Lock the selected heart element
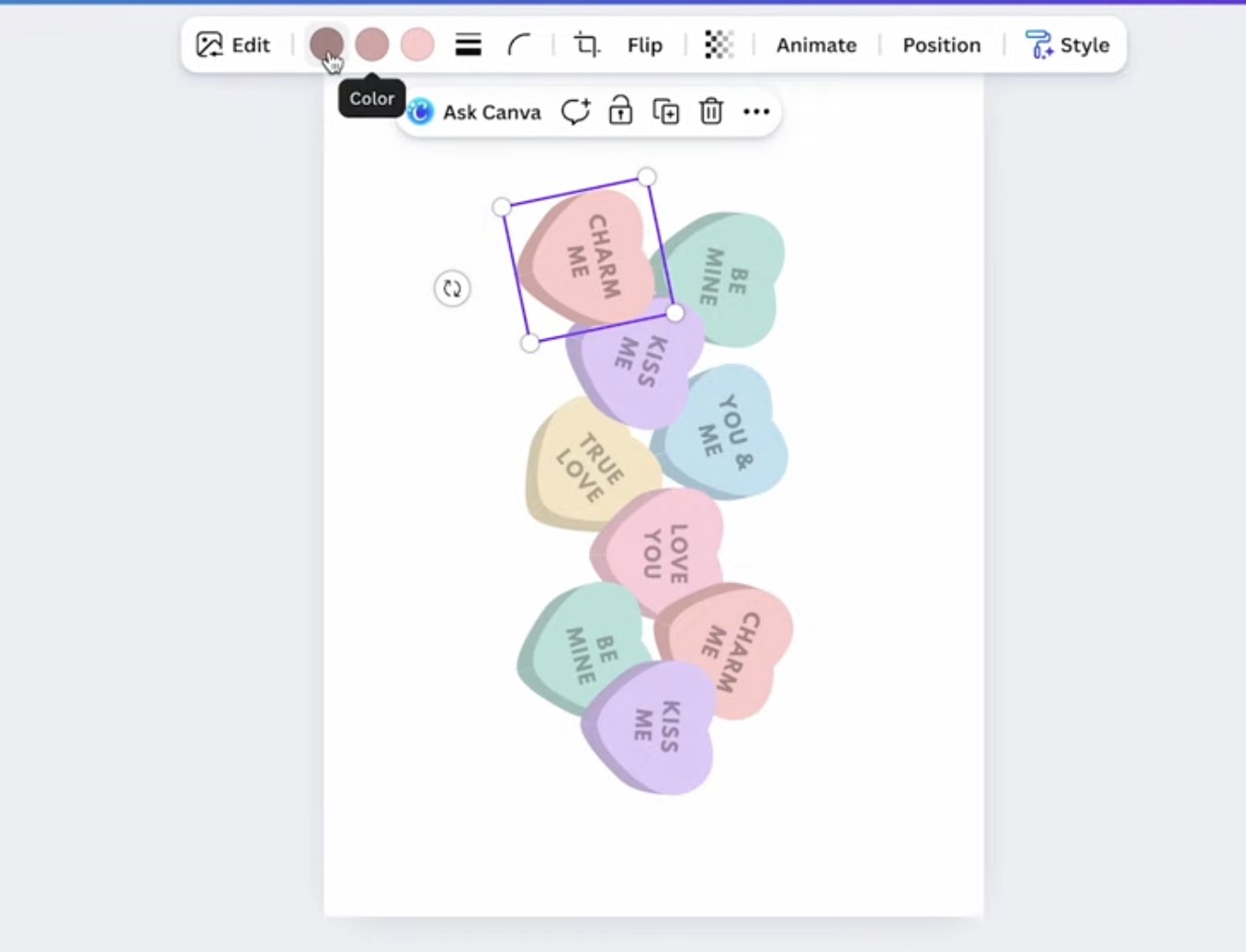Viewport: 1246px width, 952px height. 620,111
